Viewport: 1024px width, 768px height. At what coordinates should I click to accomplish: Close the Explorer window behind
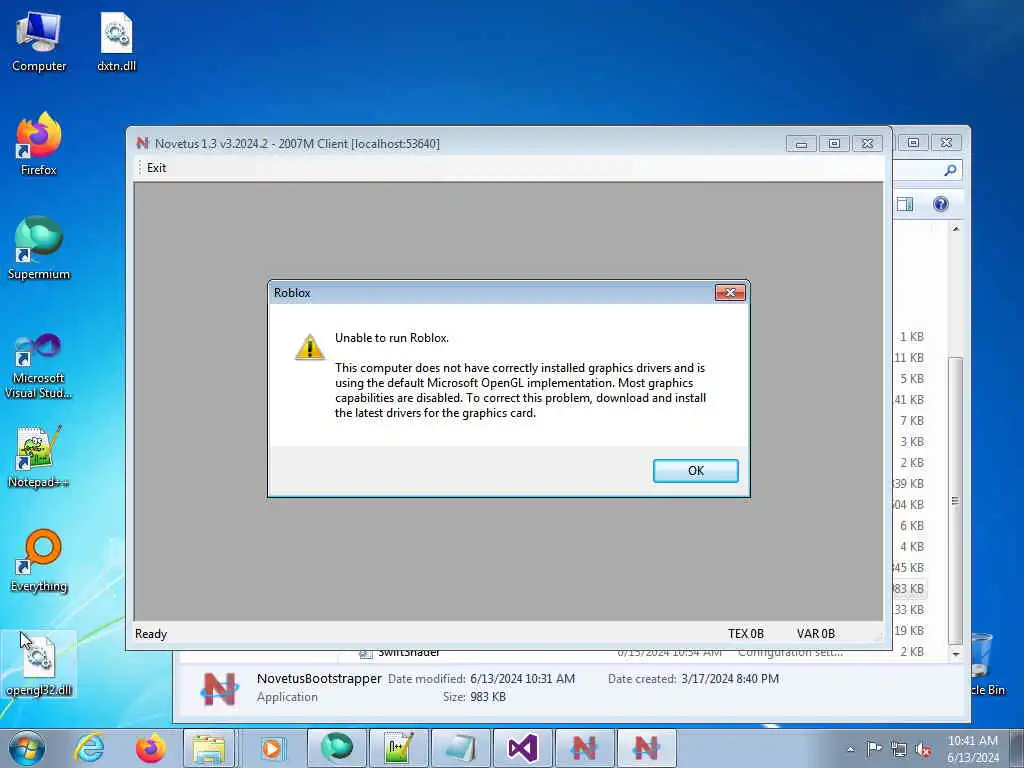click(x=946, y=142)
